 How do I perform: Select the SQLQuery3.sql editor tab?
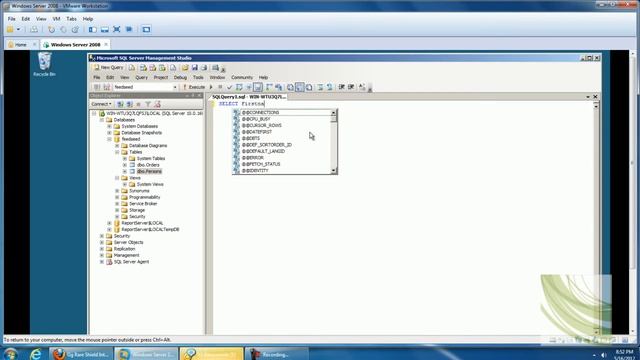(249, 97)
